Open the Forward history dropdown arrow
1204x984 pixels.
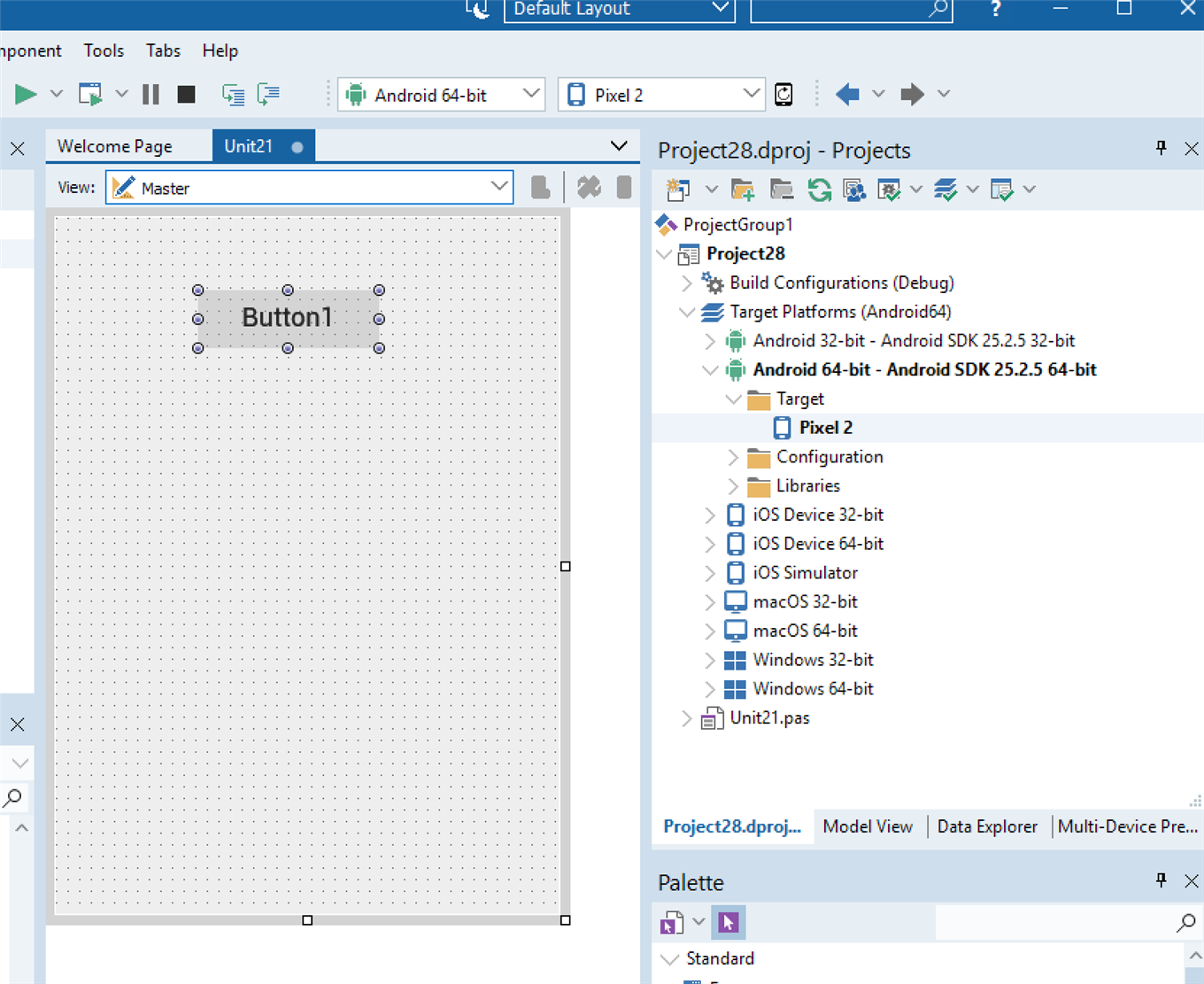(x=944, y=94)
